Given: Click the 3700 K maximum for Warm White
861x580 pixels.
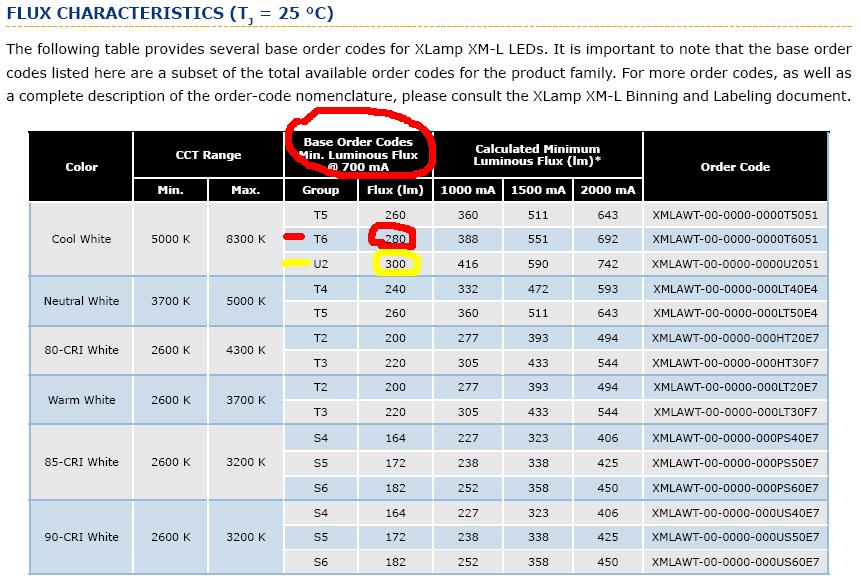Looking at the screenshot, I should click(x=245, y=400).
